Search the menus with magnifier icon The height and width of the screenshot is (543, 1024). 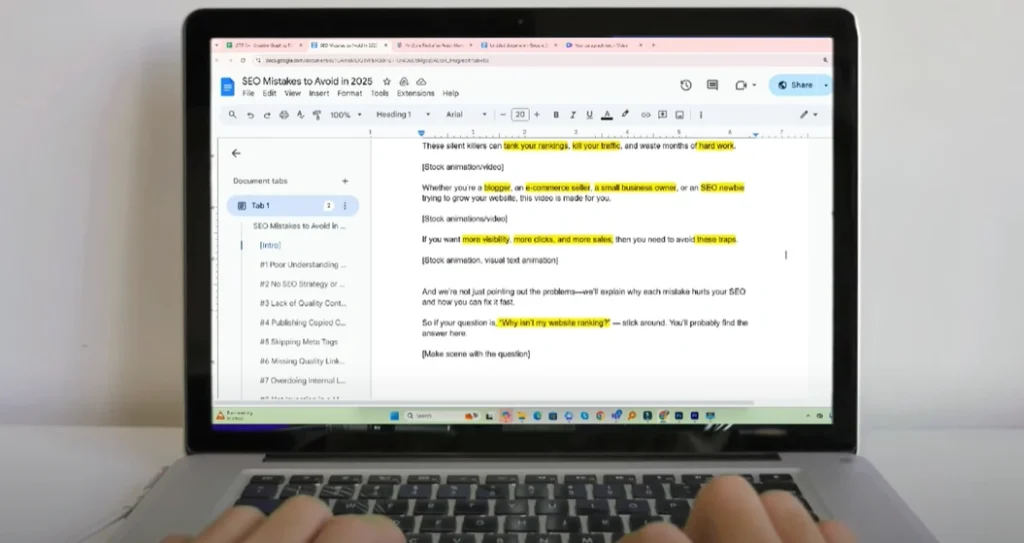pyautogui.click(x=232, y=114)
